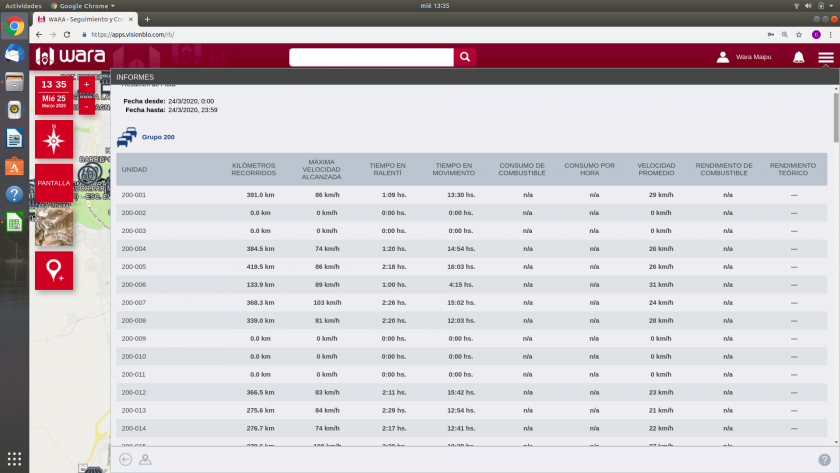The height and width of the screenshot is (473, 840).
Task: Click the add location pin button
Action: point(54,271)
